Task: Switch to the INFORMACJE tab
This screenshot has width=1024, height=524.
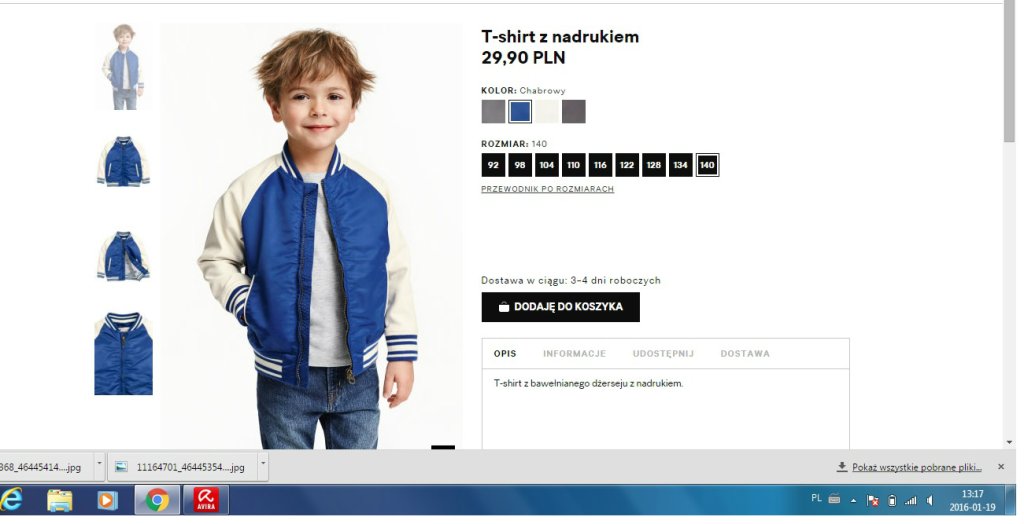Action: pos(574,353)
